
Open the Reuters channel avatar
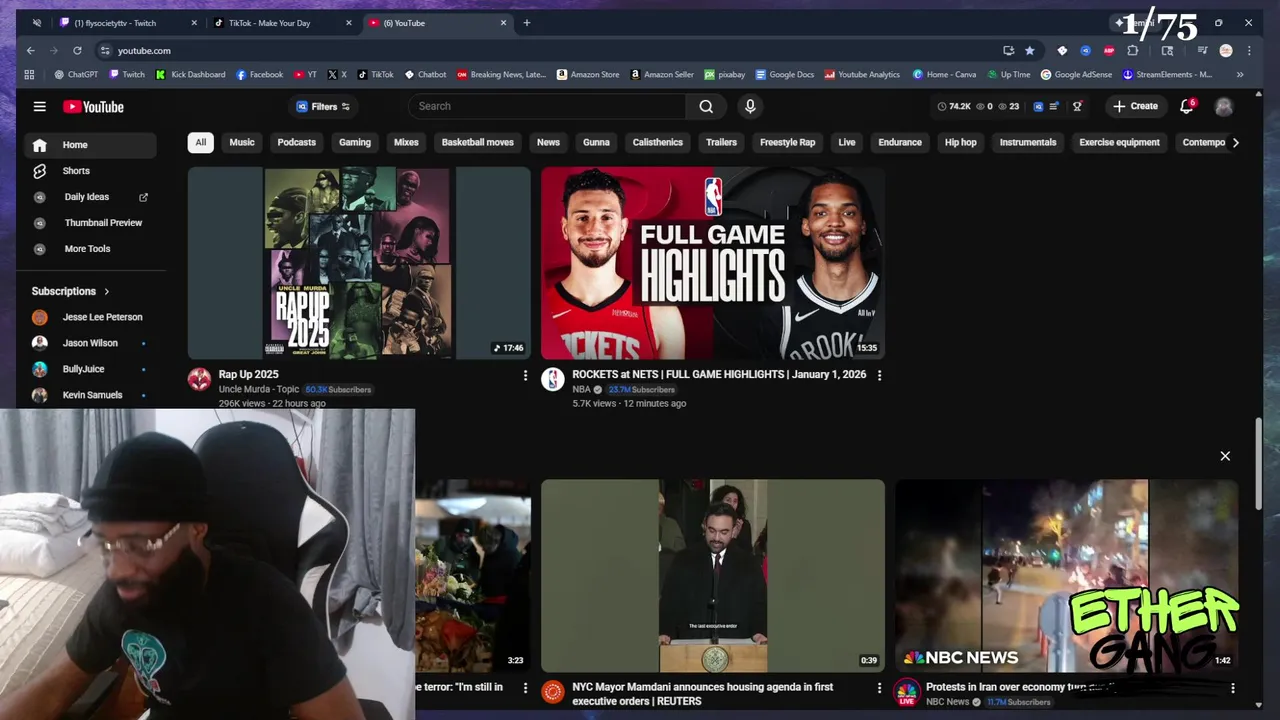coord(553,692)
